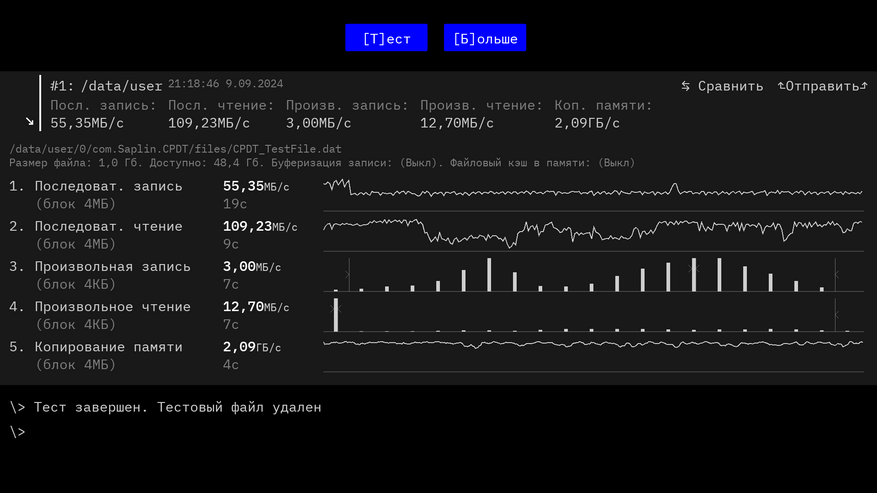The width and height of the screenshot is (877, 493).
Task: Click the random write bar chart
Action: (593, 275)
